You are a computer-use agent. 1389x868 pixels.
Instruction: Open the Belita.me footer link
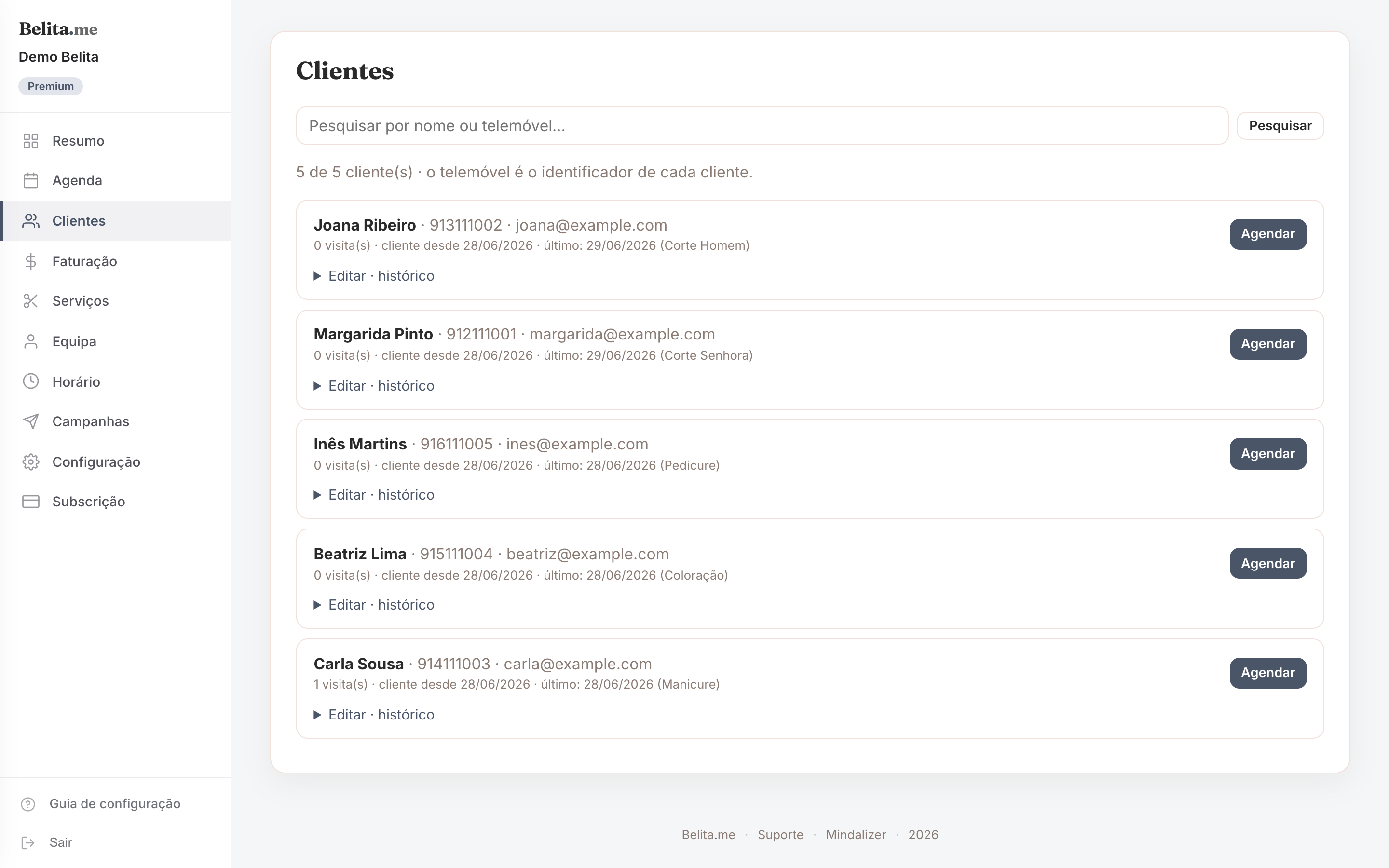(708, 835)
